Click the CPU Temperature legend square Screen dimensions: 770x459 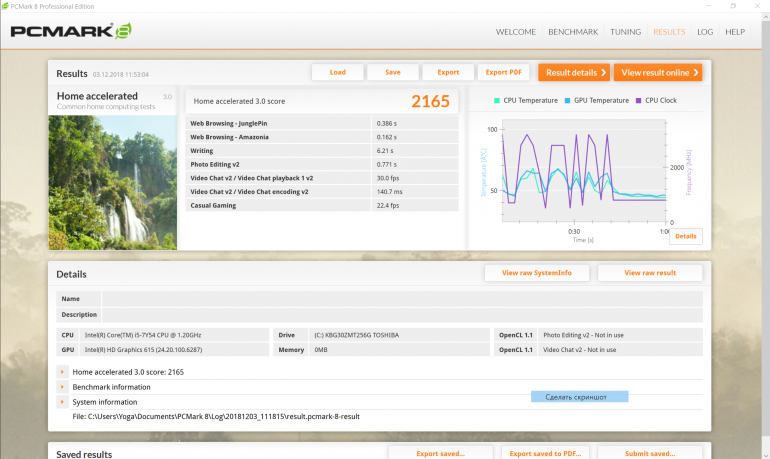[x=497, y=100]
